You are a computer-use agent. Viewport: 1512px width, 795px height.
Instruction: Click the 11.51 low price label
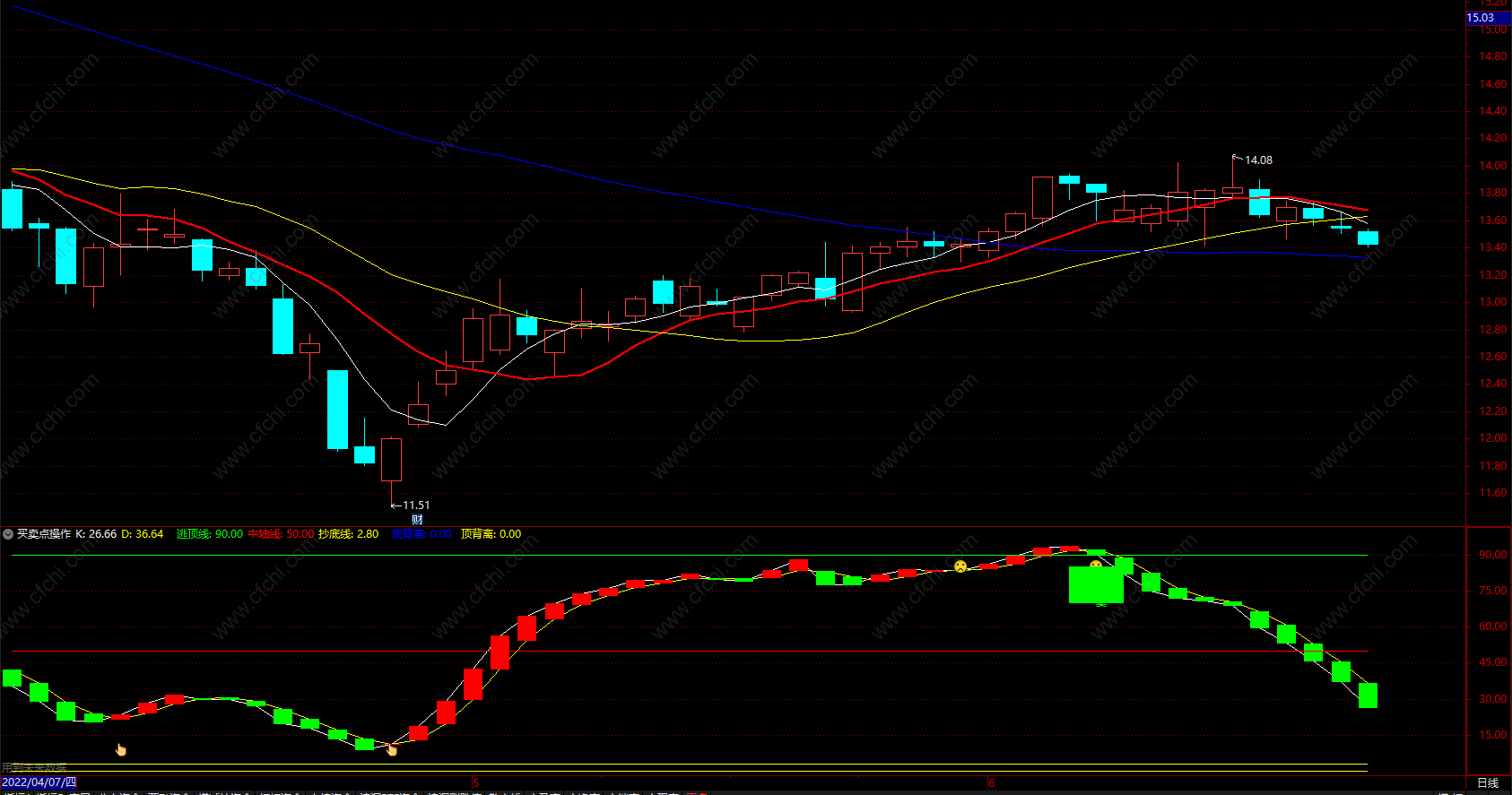point(416,506)
